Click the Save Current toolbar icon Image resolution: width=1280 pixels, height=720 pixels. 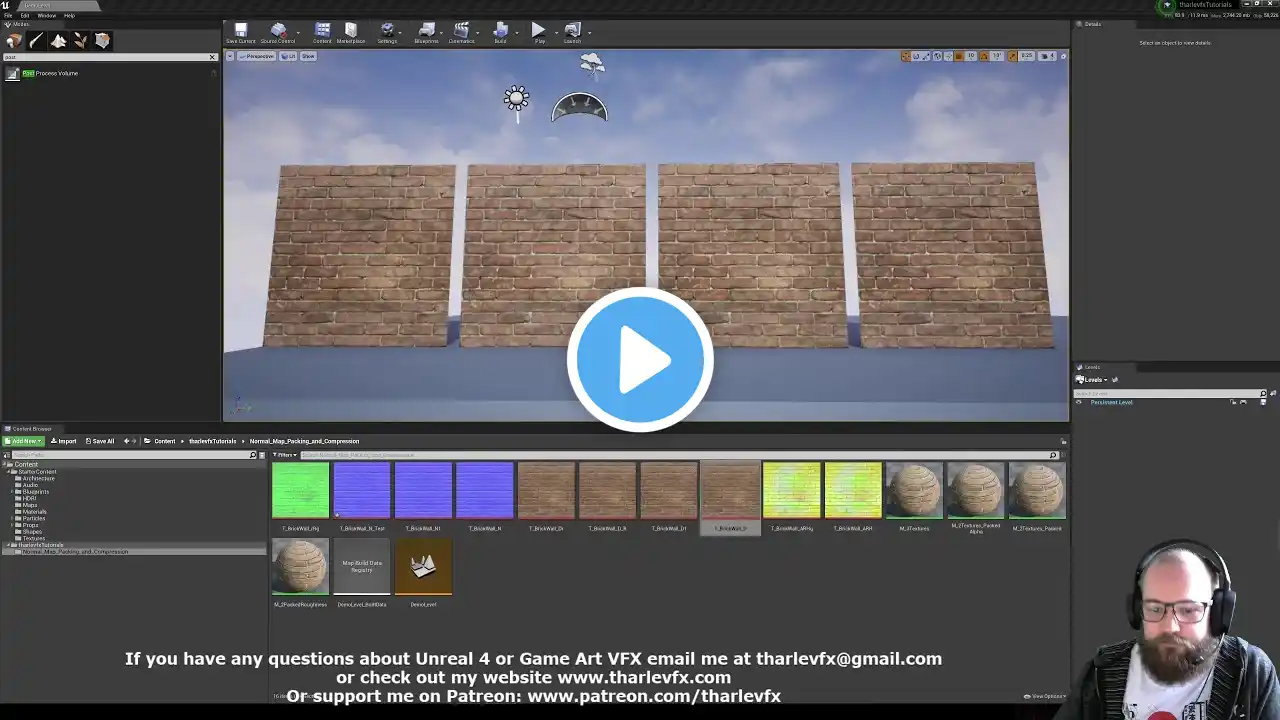240,32
